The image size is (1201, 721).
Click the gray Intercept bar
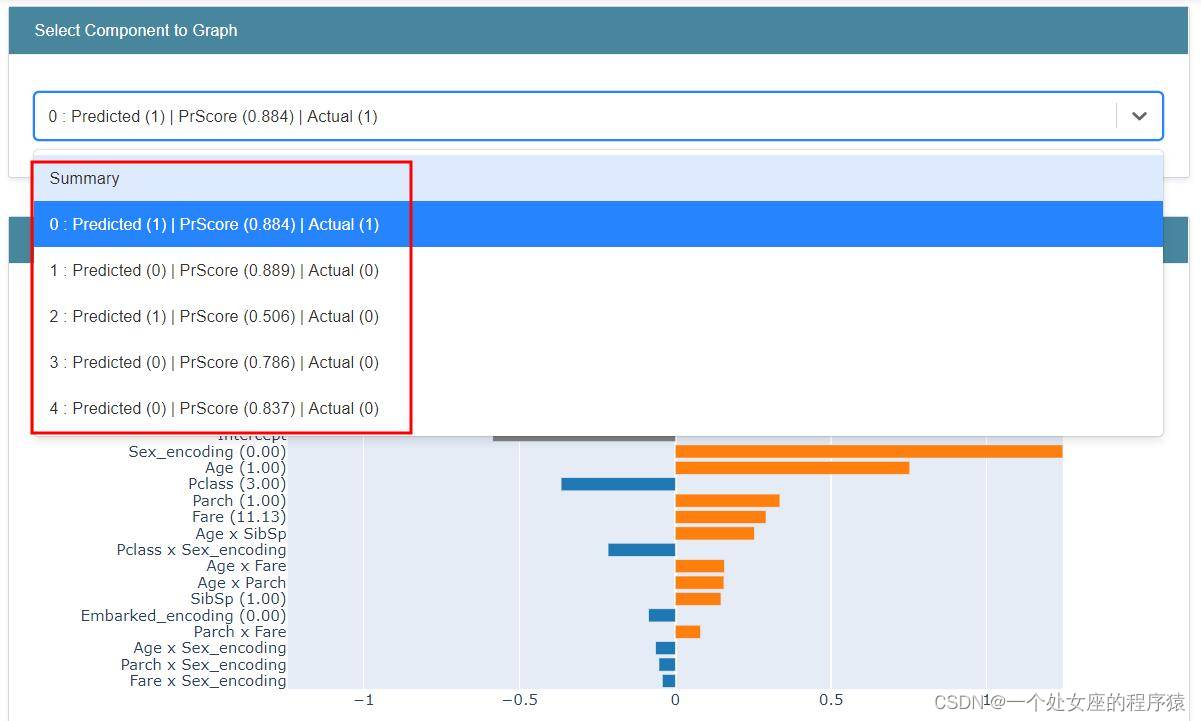point(584,437)
